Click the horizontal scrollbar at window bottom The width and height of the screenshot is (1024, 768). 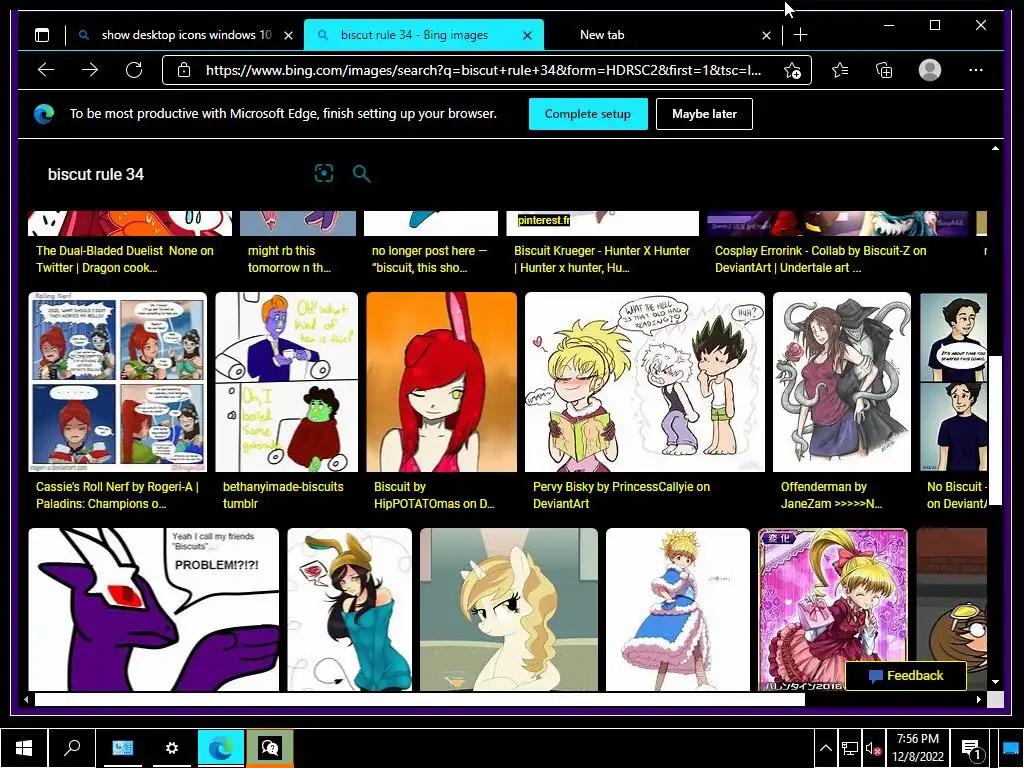419,699
